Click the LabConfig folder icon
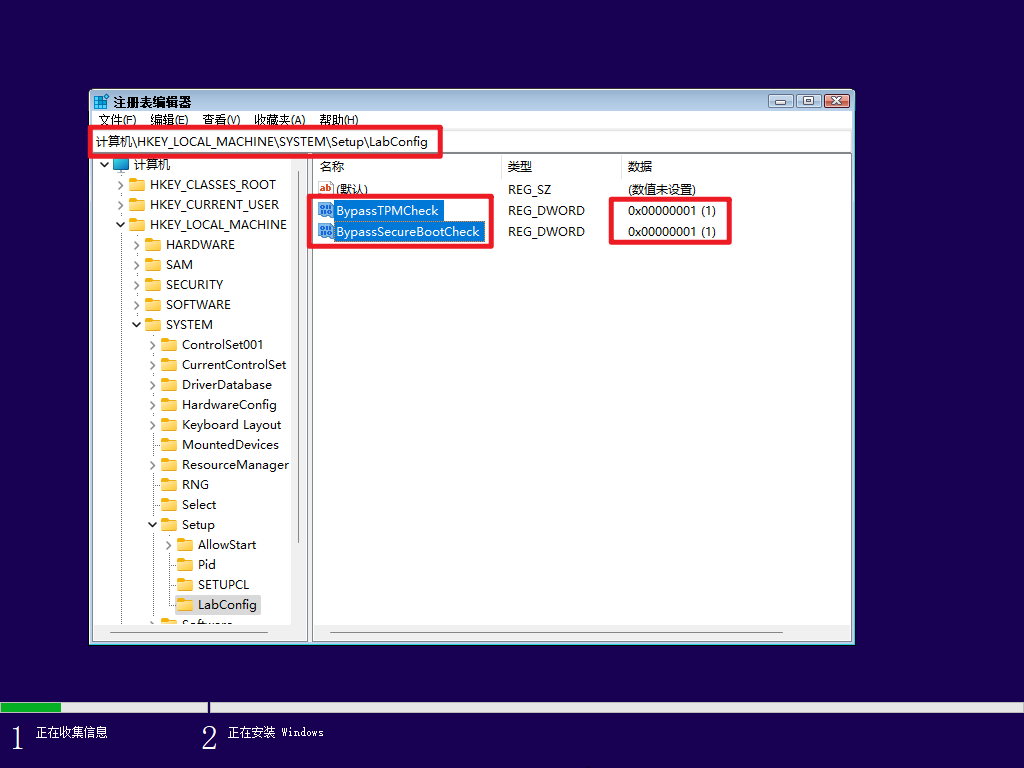 tap(185, 604)
